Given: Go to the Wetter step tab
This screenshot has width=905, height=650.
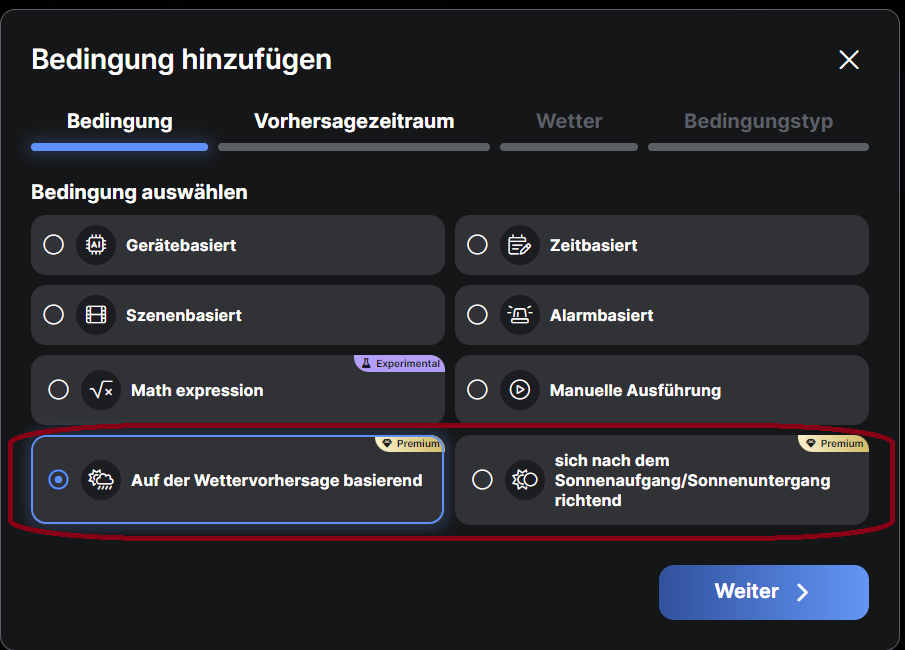Looking at the screenshot, I should click(569, 122).
